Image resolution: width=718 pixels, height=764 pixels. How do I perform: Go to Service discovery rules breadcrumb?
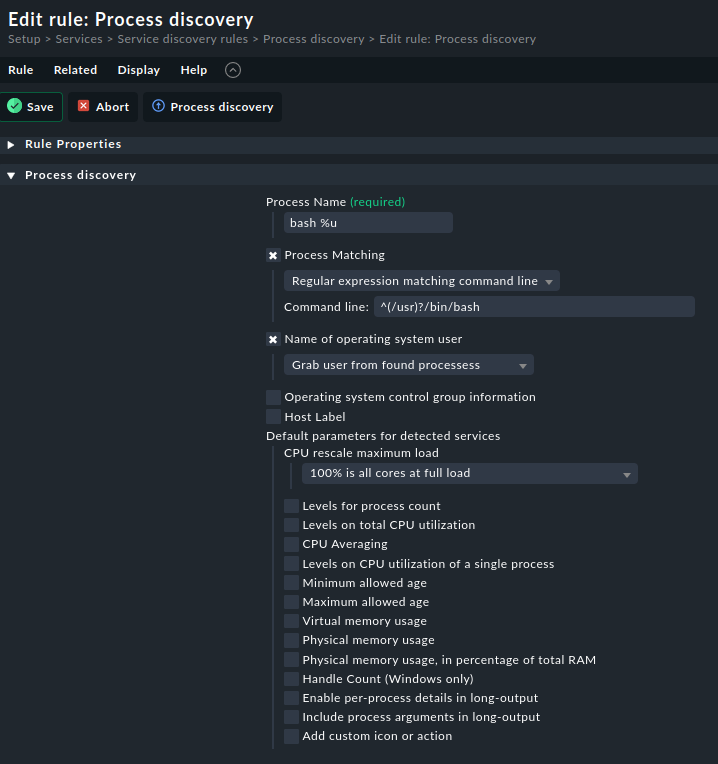point(183,39)
